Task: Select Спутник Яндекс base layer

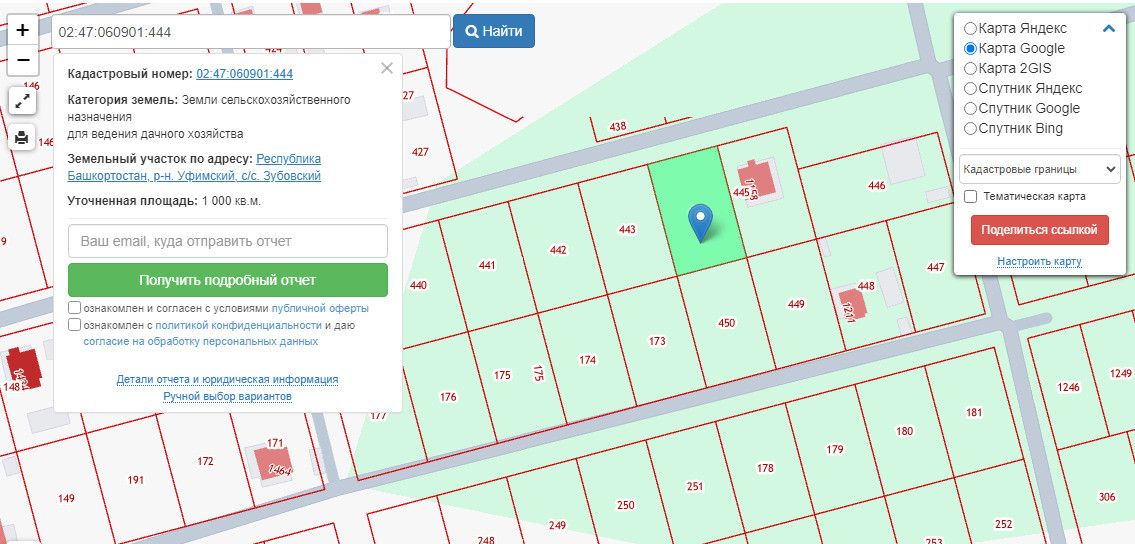Action: [x=970, y=88]
